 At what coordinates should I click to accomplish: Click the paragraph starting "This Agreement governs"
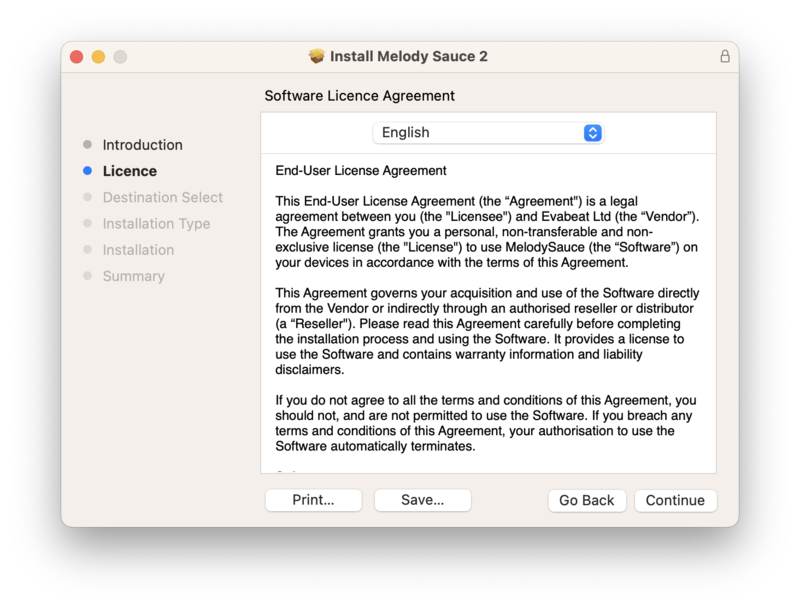487,331
